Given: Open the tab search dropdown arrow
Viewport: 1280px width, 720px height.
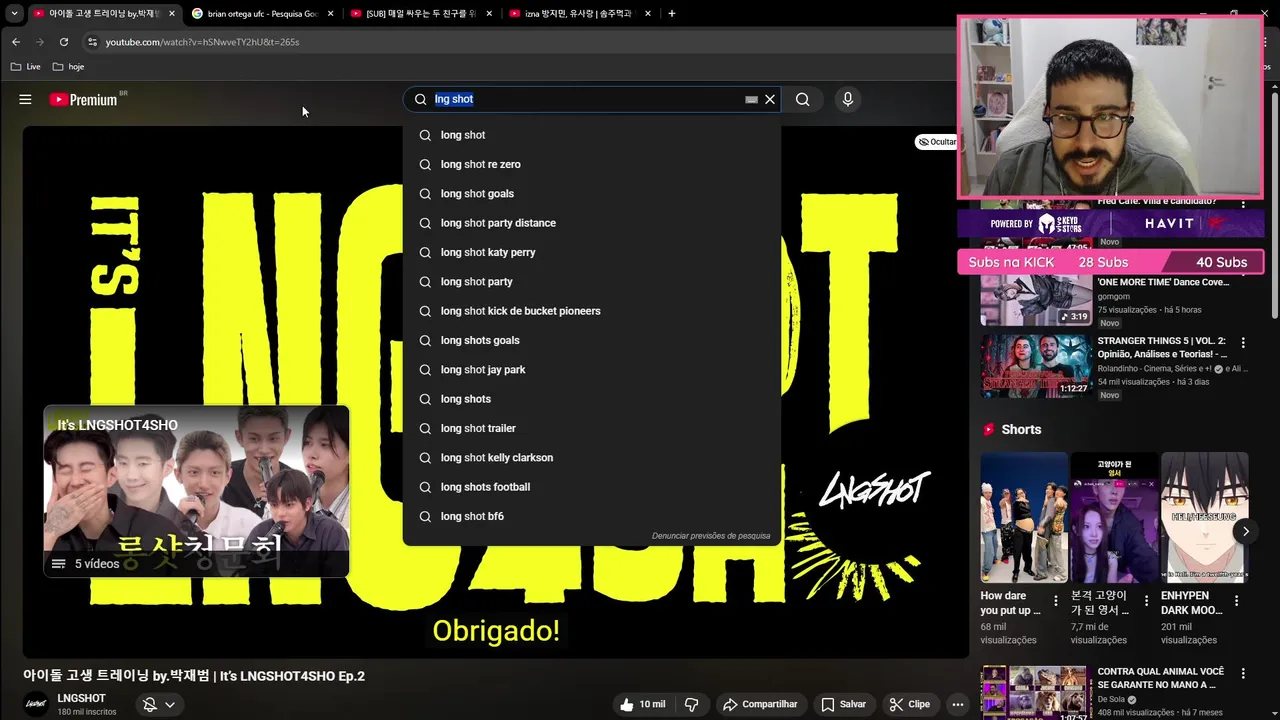Looking at the screenshot, I should click(14, 14).
